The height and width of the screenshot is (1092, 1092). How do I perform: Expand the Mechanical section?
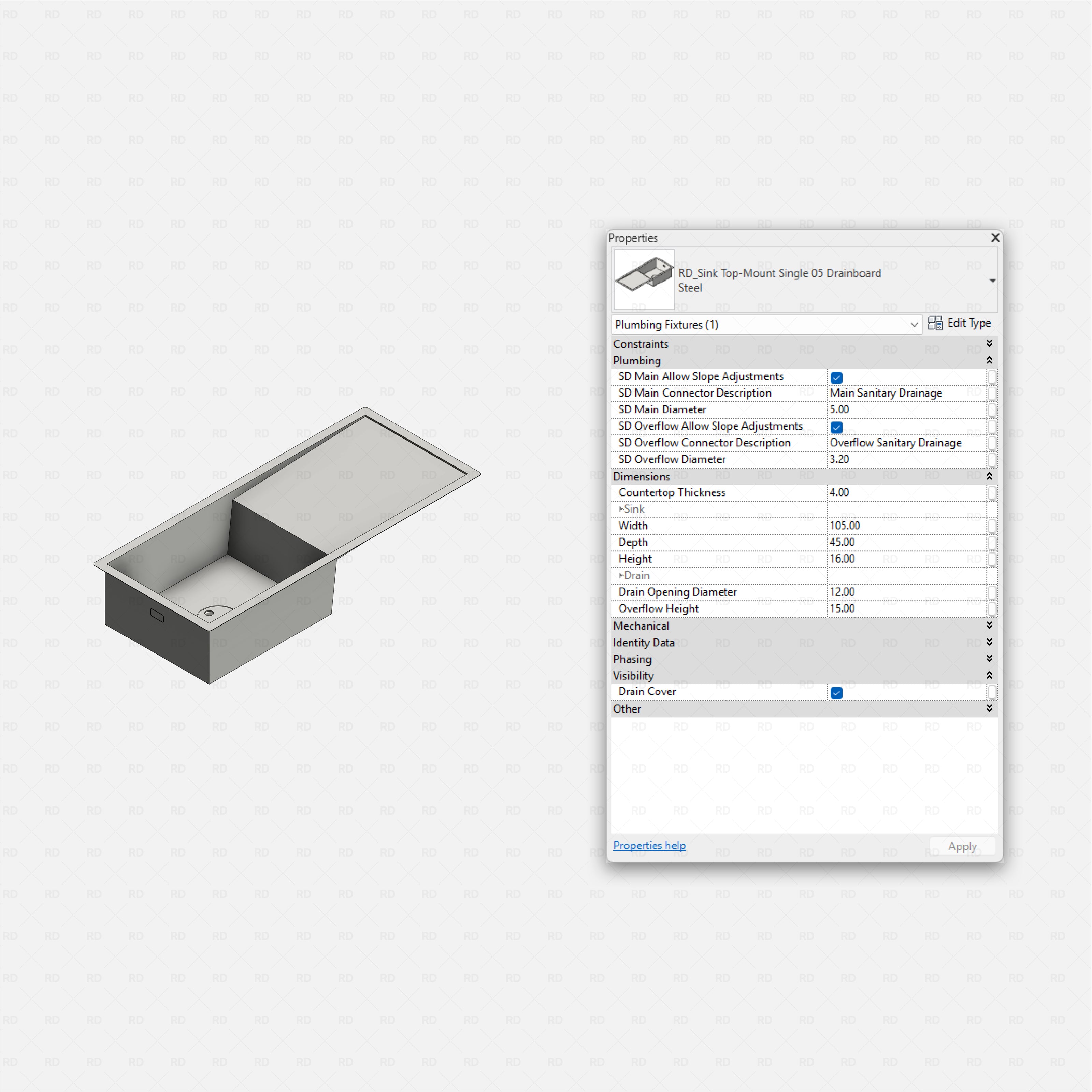pyautogui.click(x=990, y=626)
